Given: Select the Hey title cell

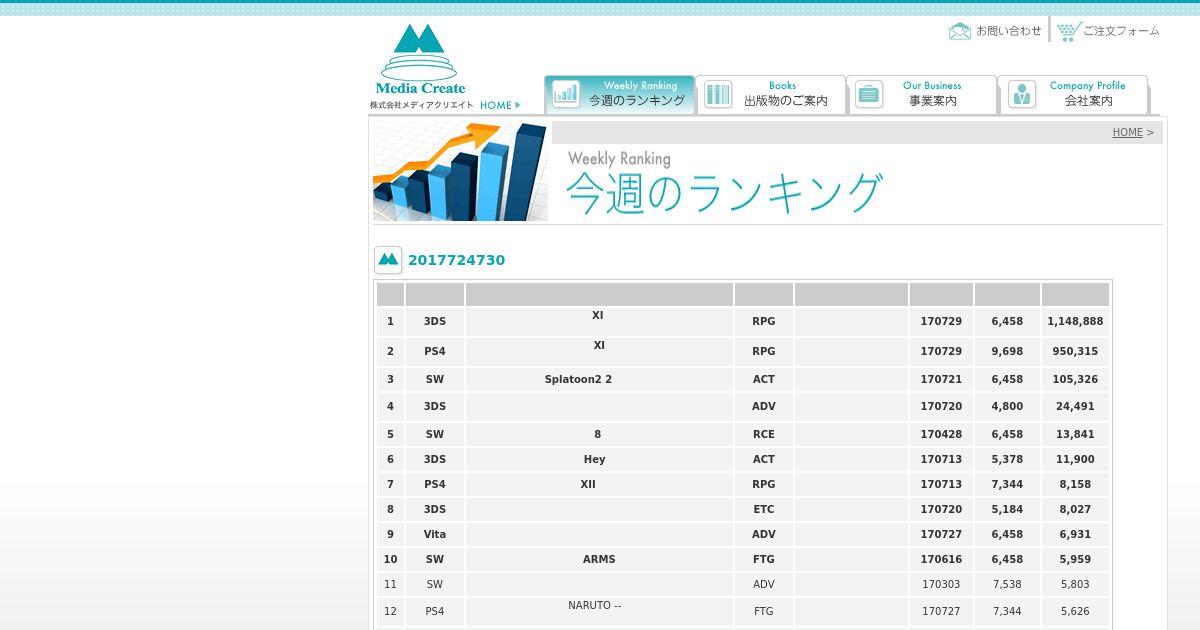Looking at the screenshot, I should 599,459.
